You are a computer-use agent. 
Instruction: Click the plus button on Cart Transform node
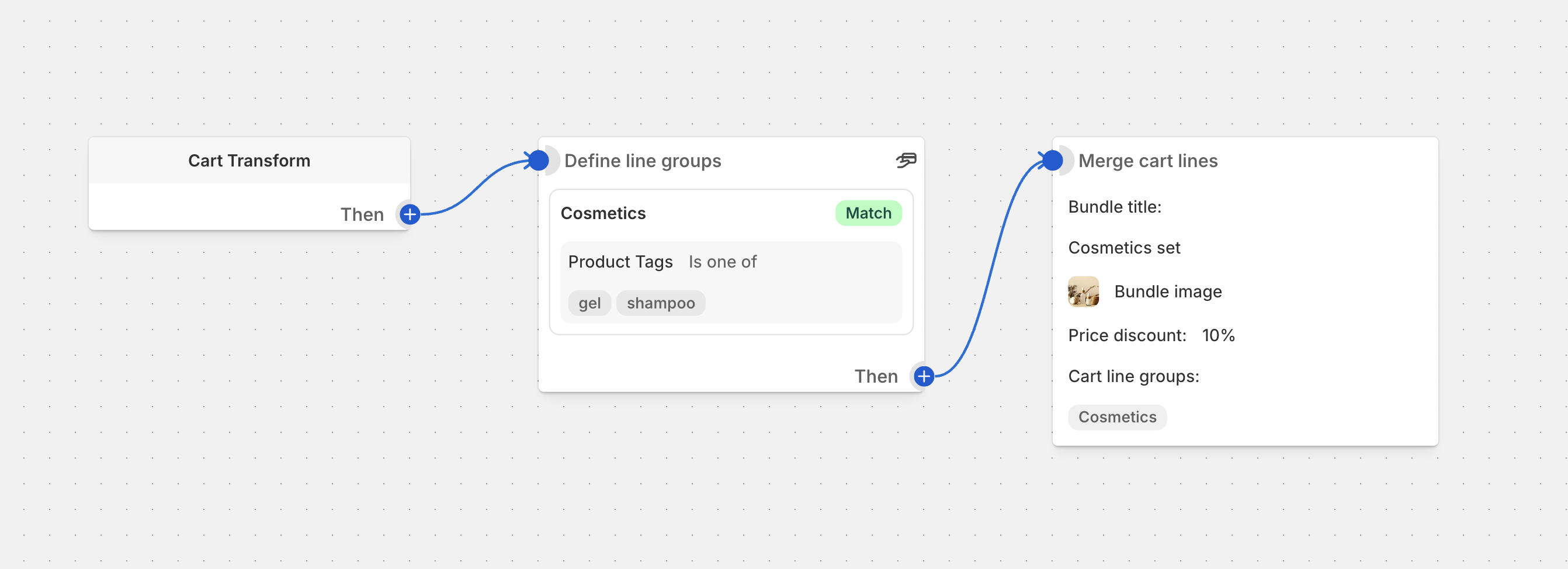(x=410, y=214)
